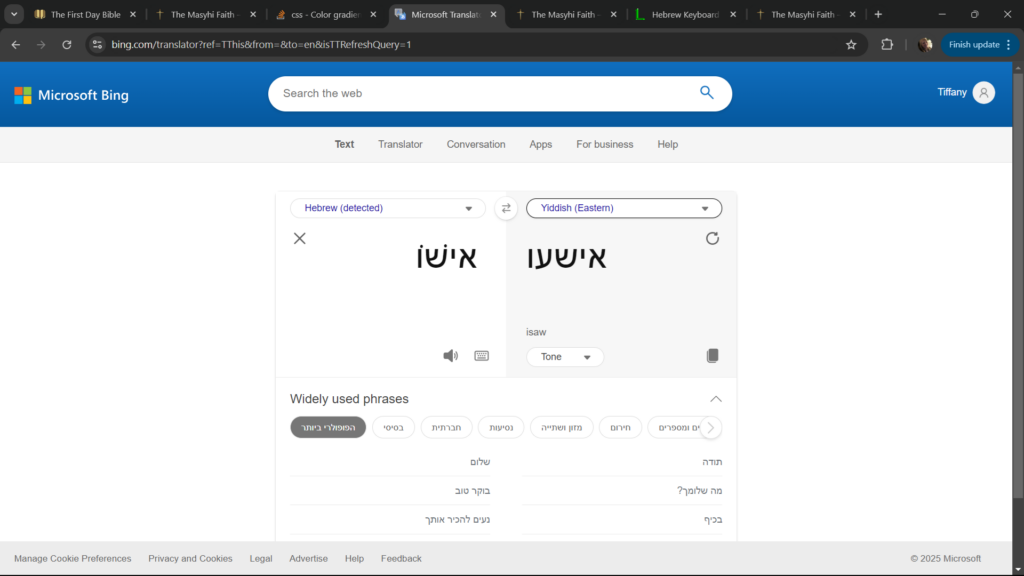The width and height of the screenshot is (1024, 576).
Task: Click the Search the web field
Action: (480, 93)
